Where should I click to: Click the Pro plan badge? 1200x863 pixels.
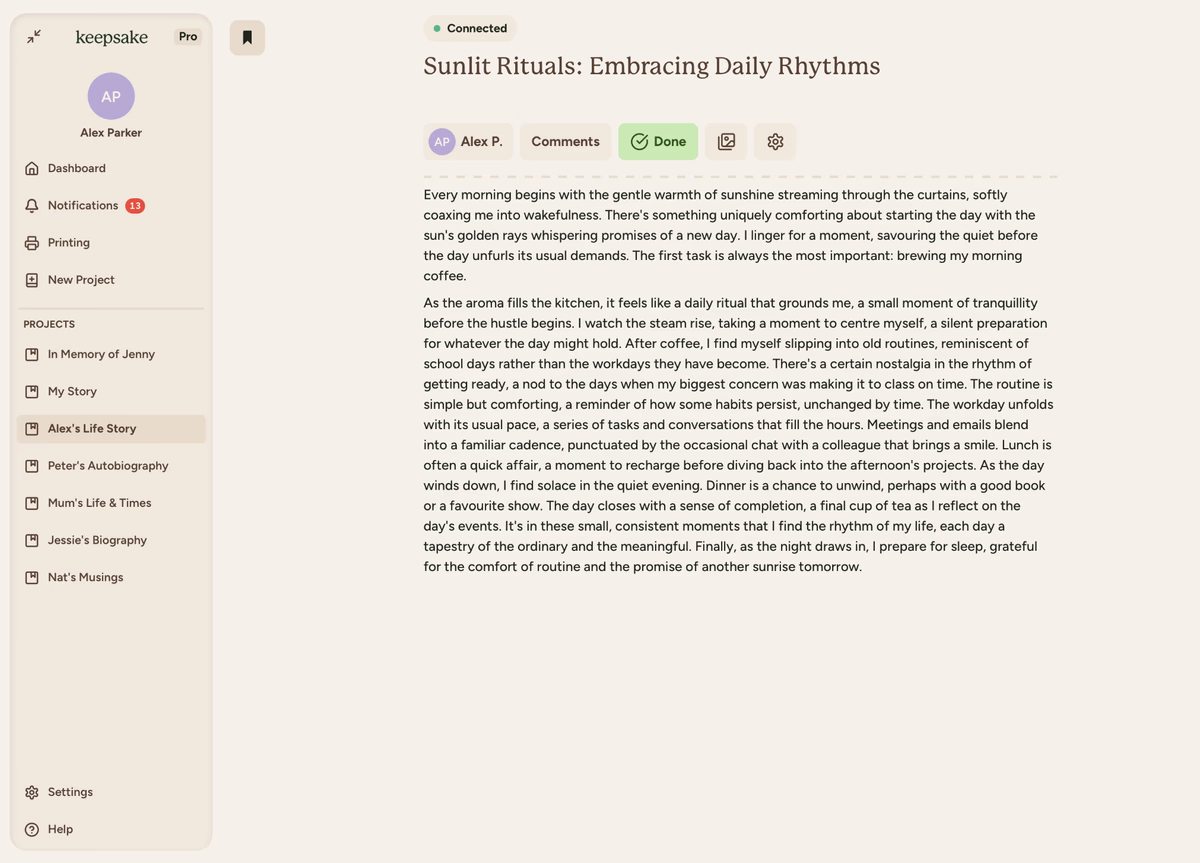(188, 37)
